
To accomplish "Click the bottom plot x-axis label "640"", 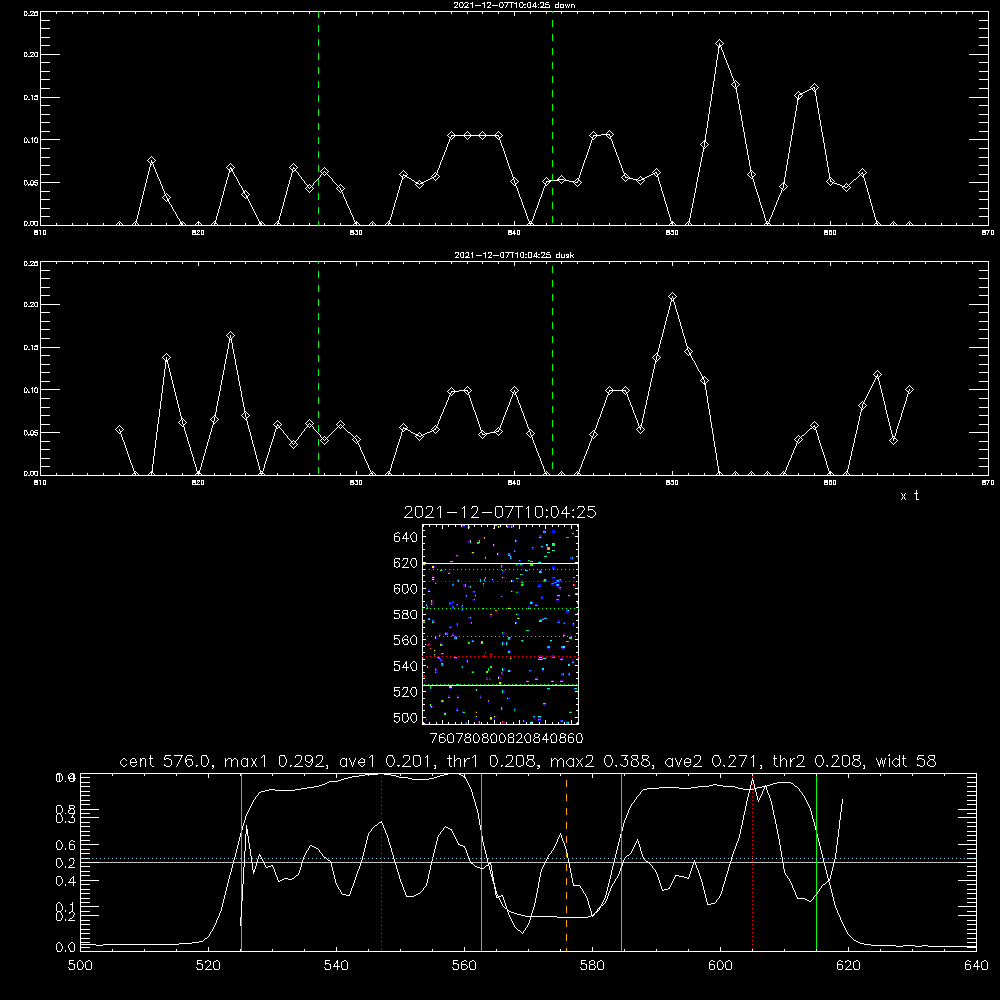I will tap(976, 966).
